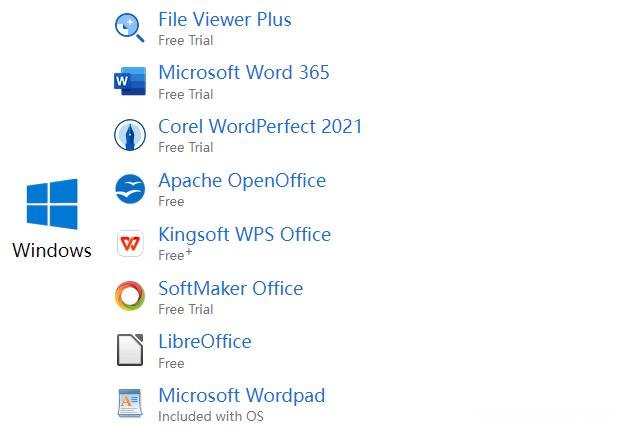Viewport: 622px width, 429px height.
Task: Click the Corel WordPerfect pen nib icon
Action: pyautogui.click(x=130, y=135)
